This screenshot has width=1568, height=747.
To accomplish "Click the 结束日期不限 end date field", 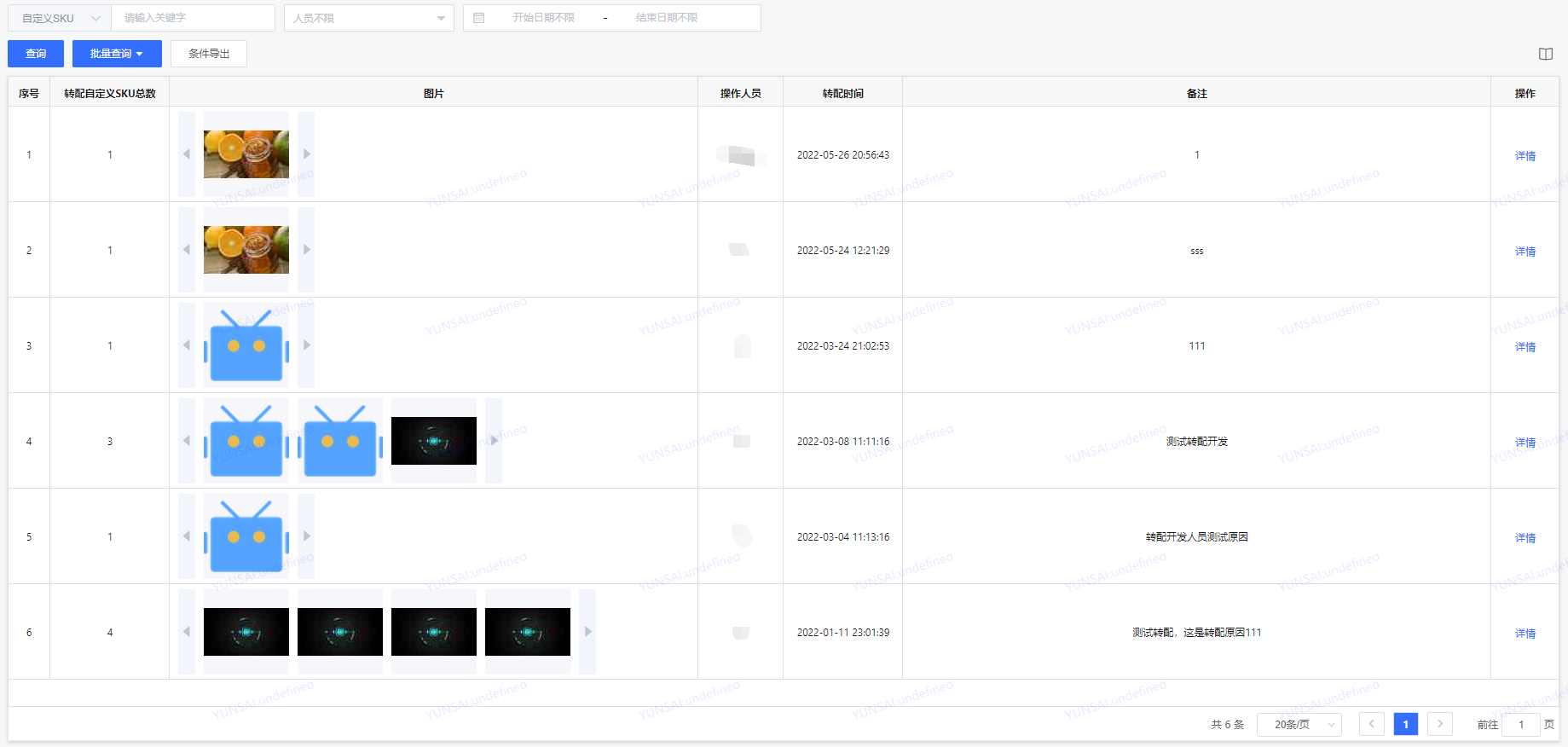I will 666,18.
